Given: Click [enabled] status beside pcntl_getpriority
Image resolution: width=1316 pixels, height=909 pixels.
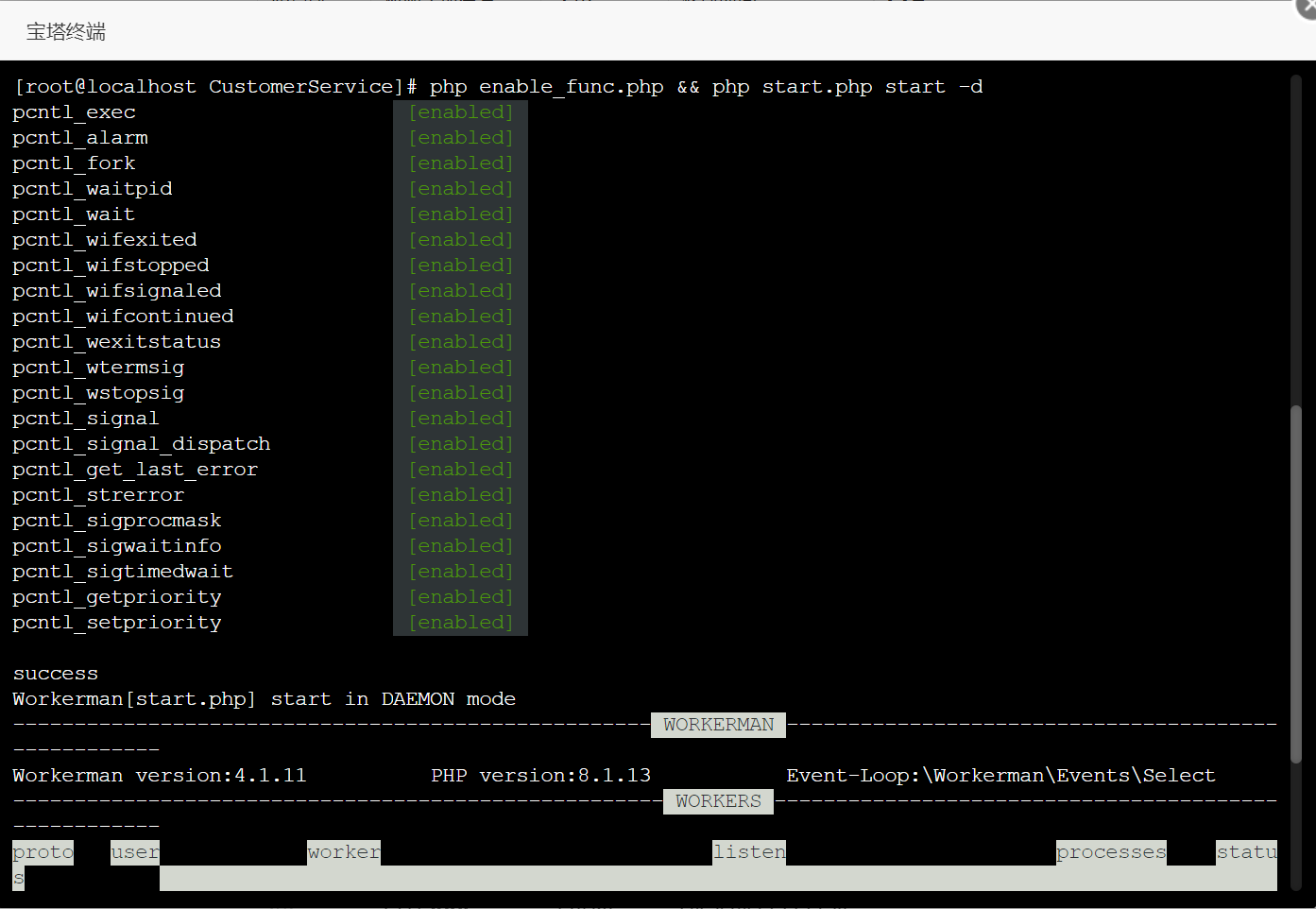Looking at the screenshot, I should (x=461, y=597).
